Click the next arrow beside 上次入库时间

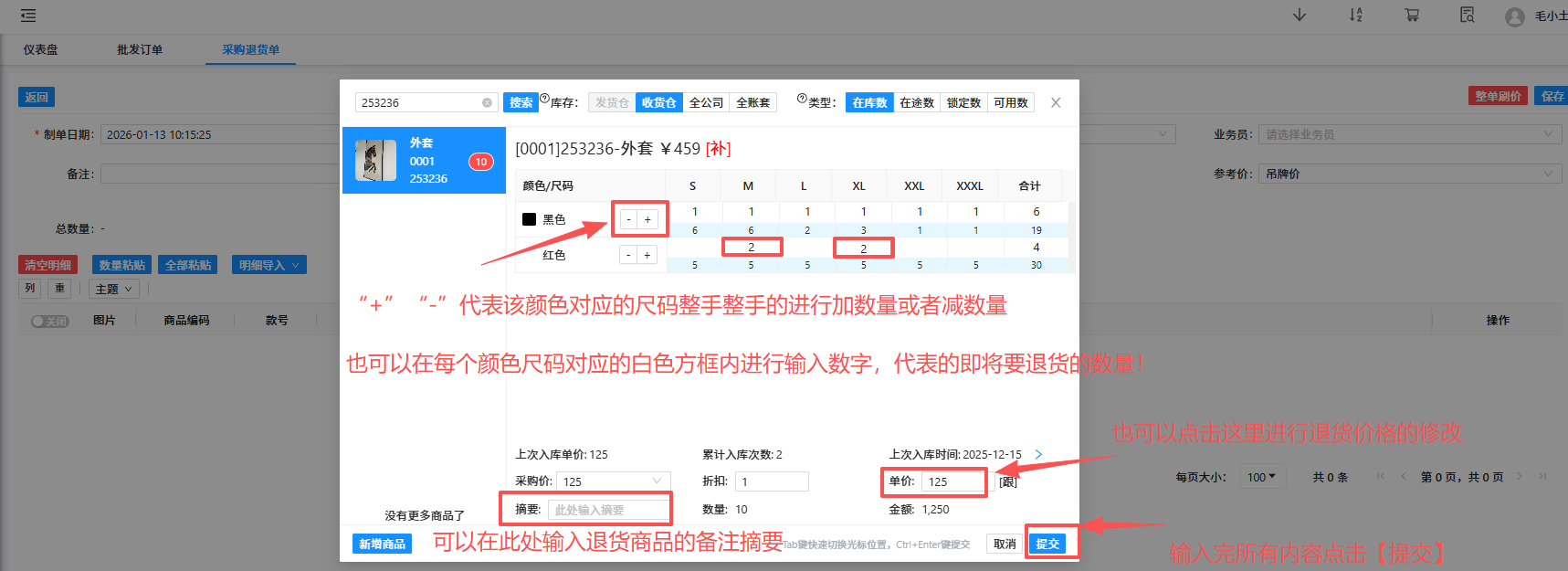point(1038,454)
